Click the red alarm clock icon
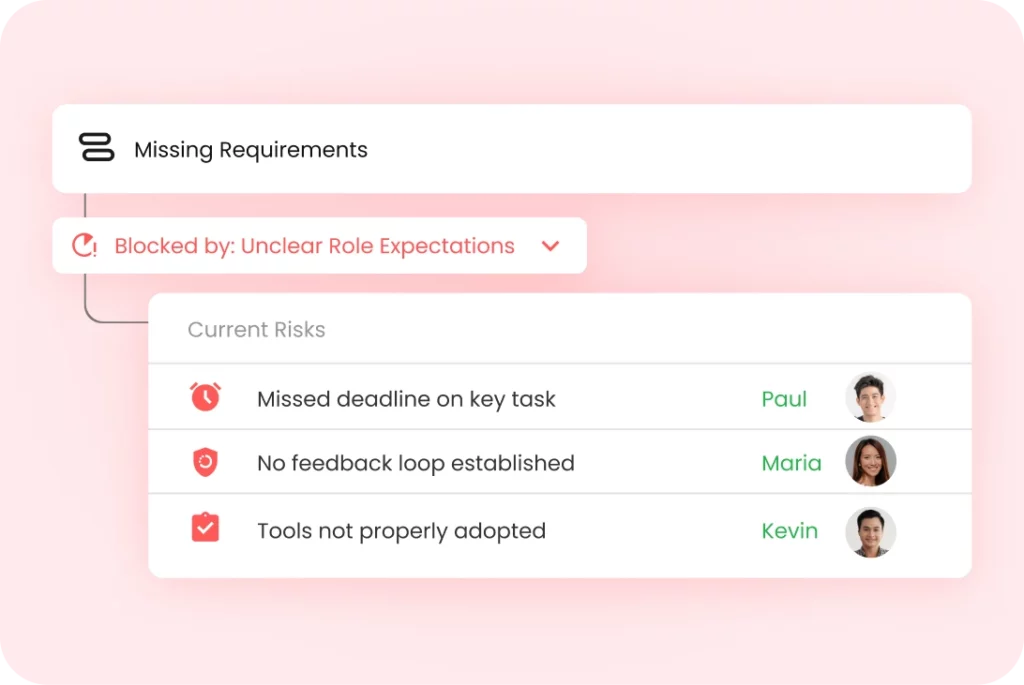 205,397
